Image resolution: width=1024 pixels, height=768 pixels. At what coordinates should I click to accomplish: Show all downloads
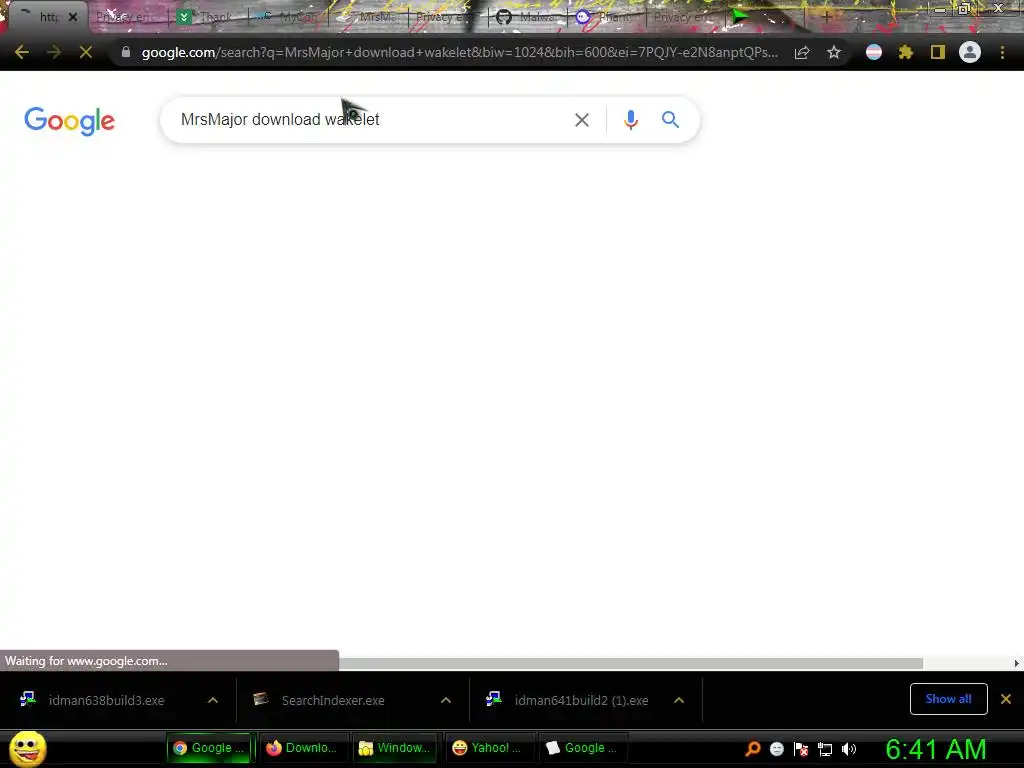pyautogui.click(x=948, y=699)
